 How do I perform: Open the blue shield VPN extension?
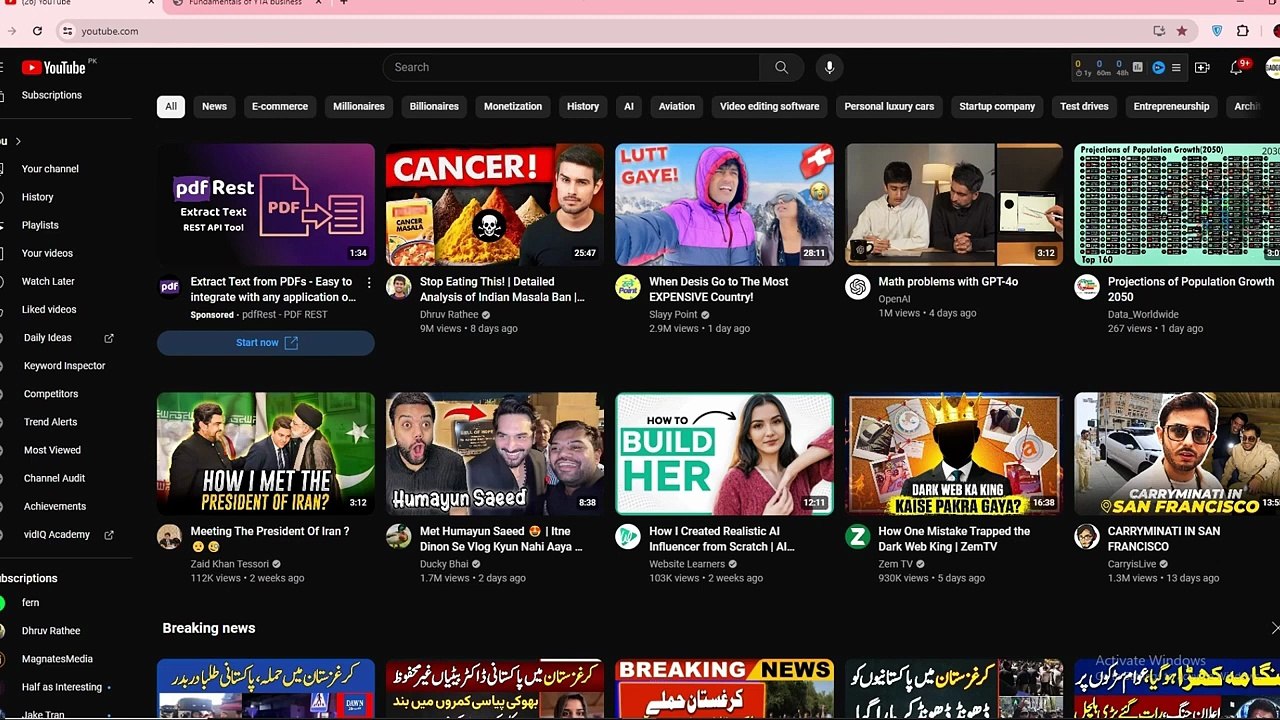click(1217, 31)
